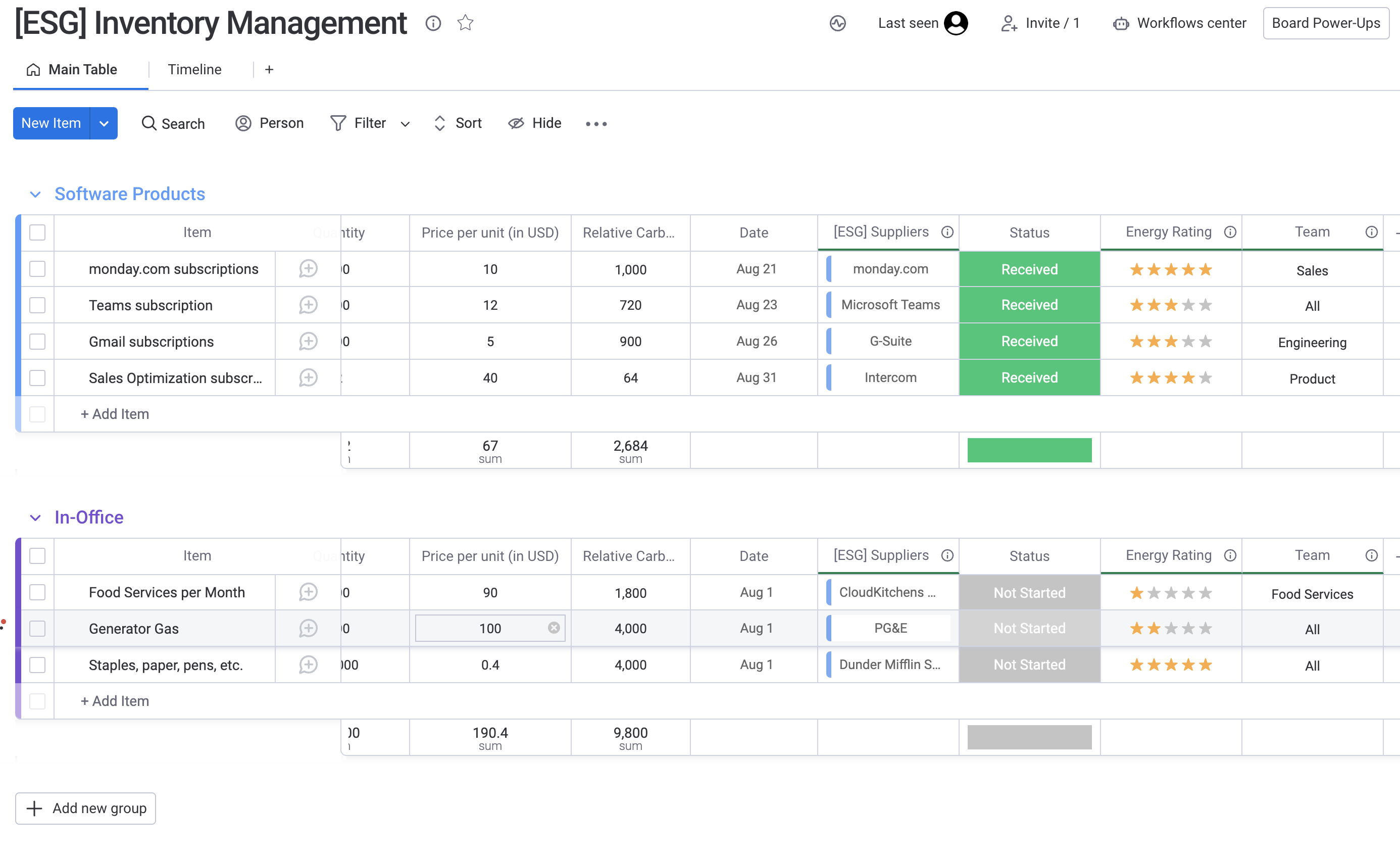
Task: Click the Hide columns eye icon
Action: [x=516, y=123]
